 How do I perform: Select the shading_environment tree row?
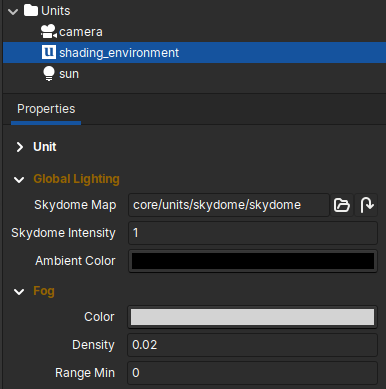[x=194, y=52]
